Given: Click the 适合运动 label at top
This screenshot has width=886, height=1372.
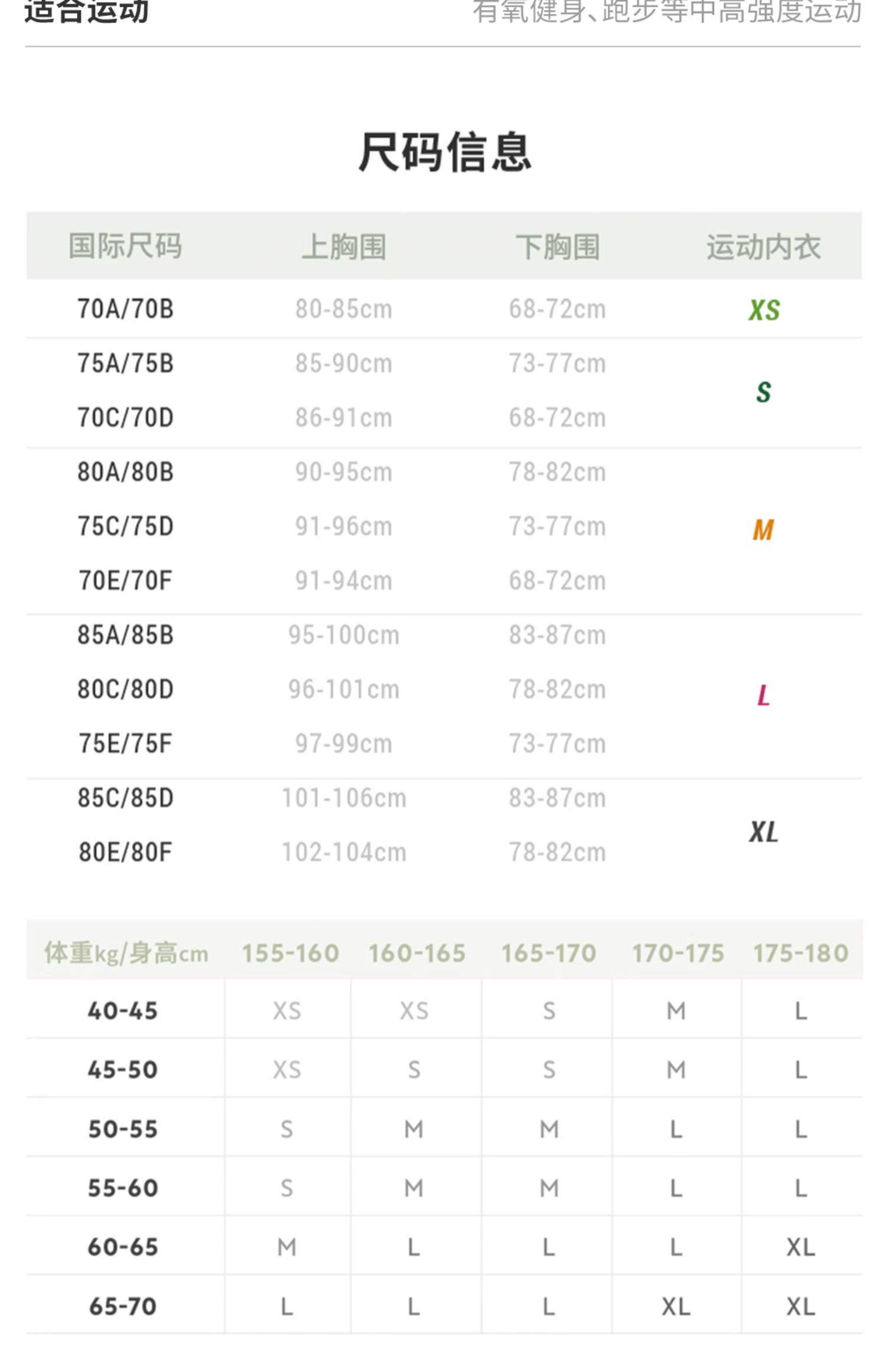Looking at the screenshot, I should [x=86, y=12].
